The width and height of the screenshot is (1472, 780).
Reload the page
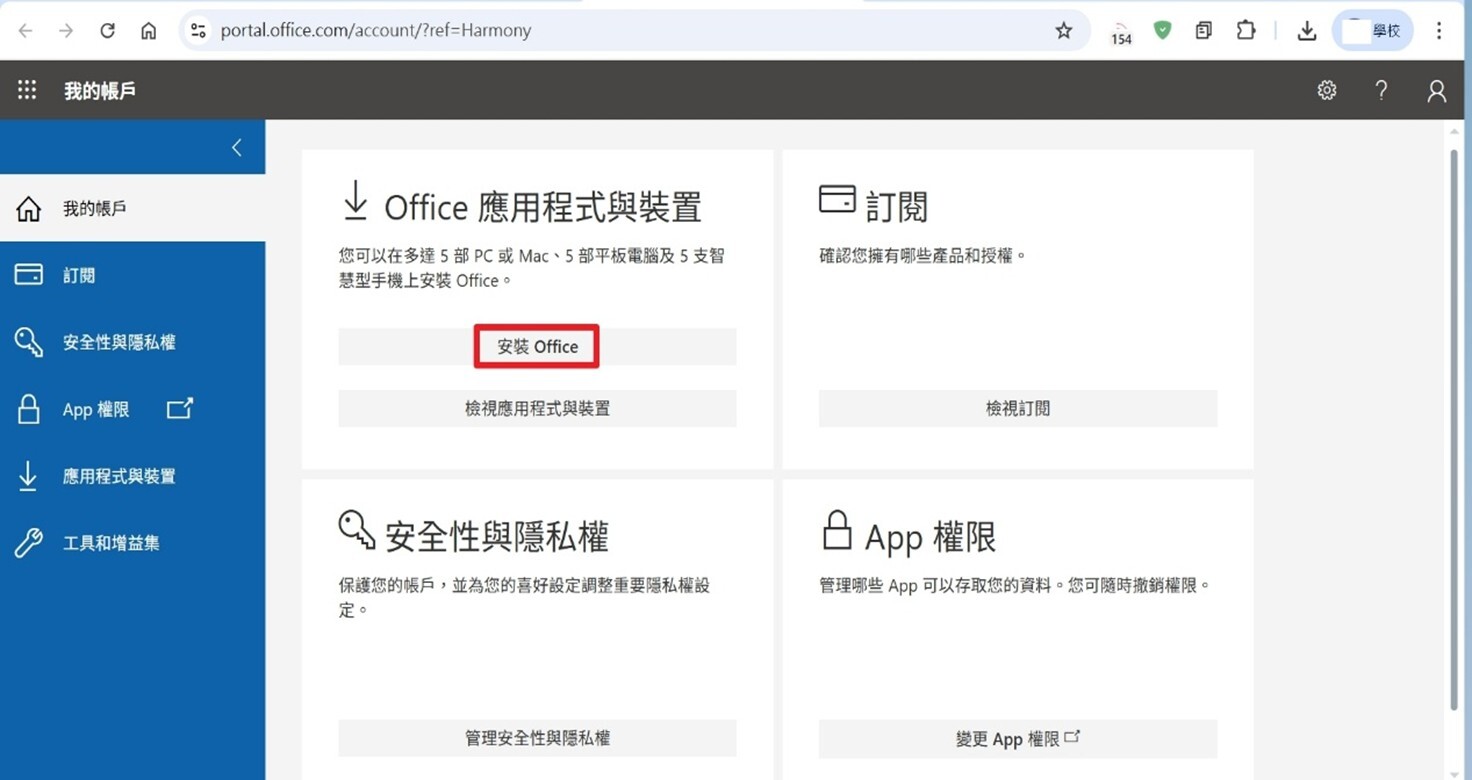[x=107, y=31]
